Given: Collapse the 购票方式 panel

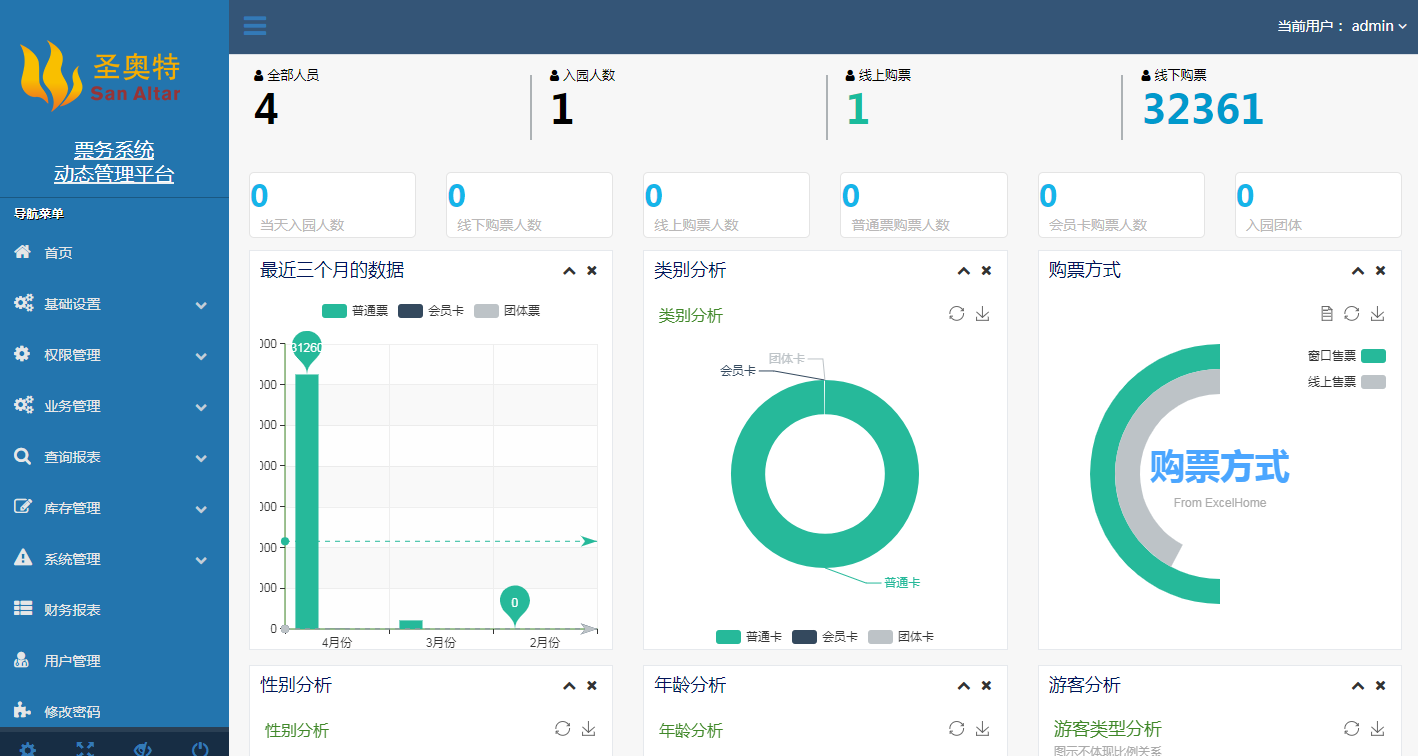Looking at the screenshot, I should click(x=1357, y=271).
